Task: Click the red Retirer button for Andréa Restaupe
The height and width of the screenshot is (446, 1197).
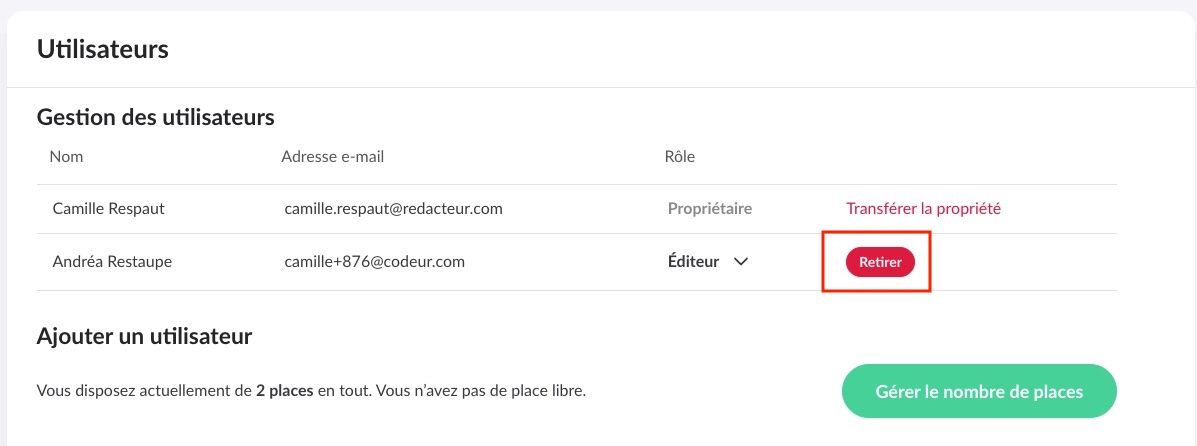Action: (x=880, y=262)
